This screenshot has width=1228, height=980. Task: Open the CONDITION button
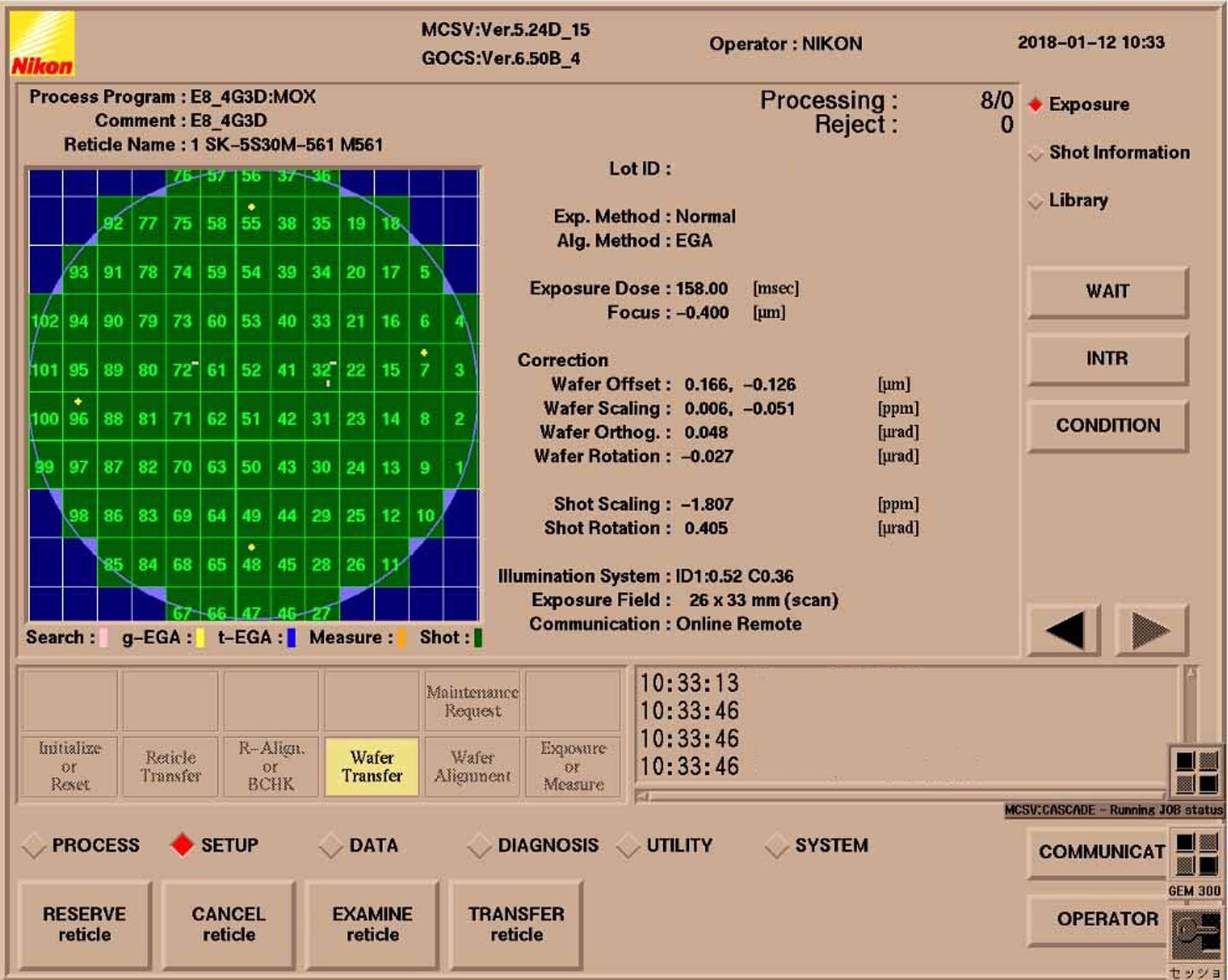(1108, 425)
